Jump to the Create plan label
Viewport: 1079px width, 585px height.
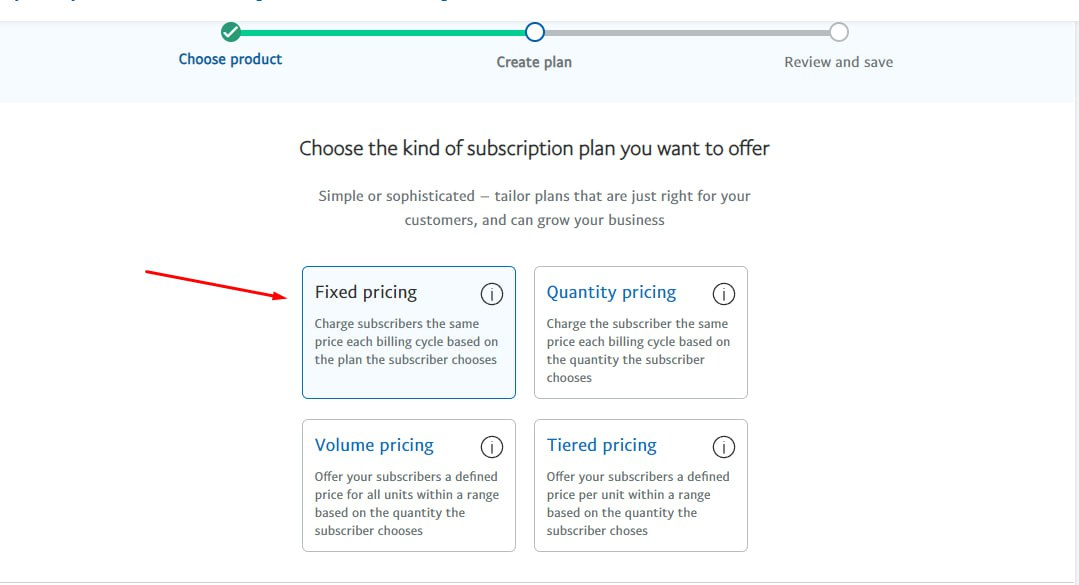tap(534, 62)
